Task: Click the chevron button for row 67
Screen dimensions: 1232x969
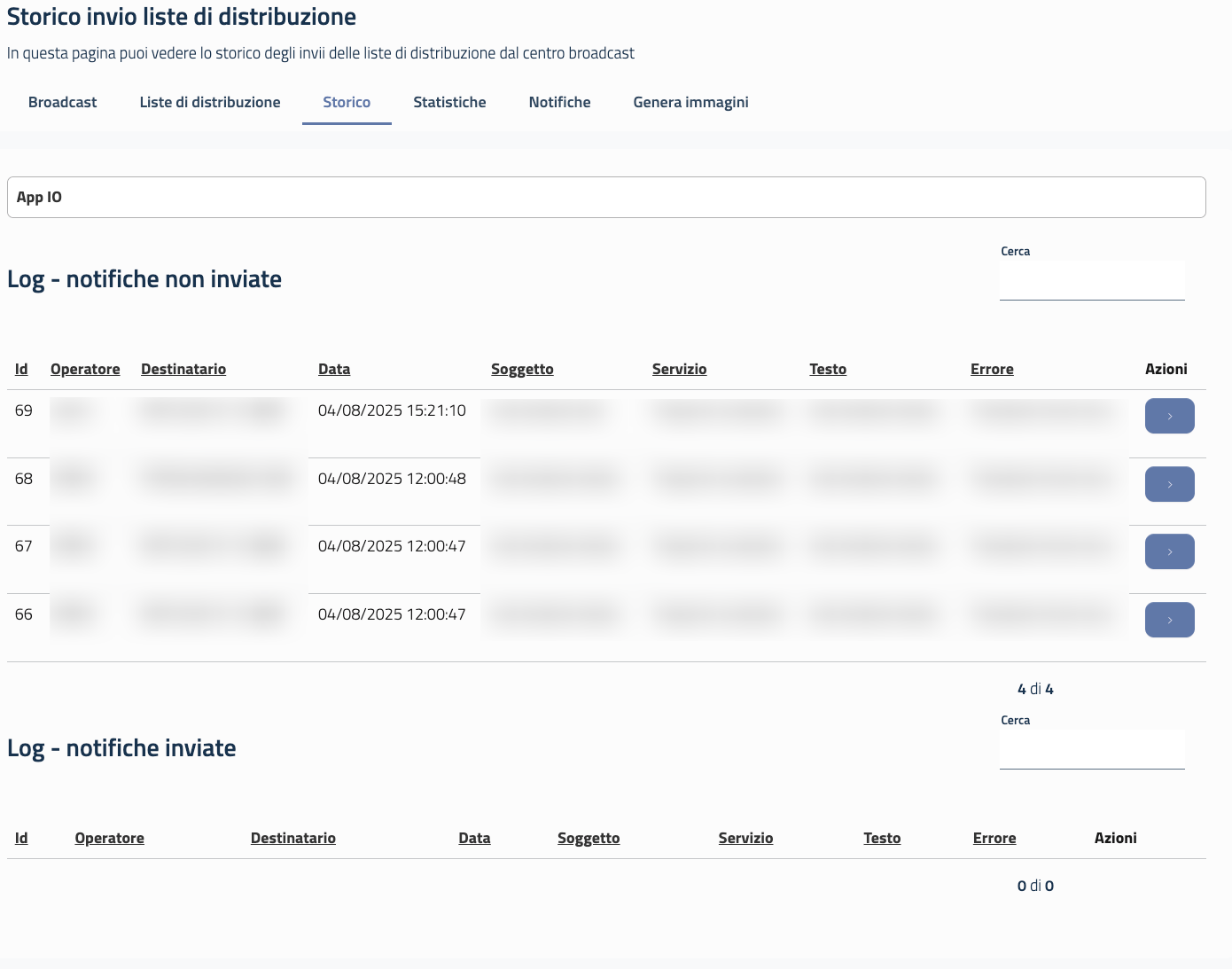Action: (1169, 551)
